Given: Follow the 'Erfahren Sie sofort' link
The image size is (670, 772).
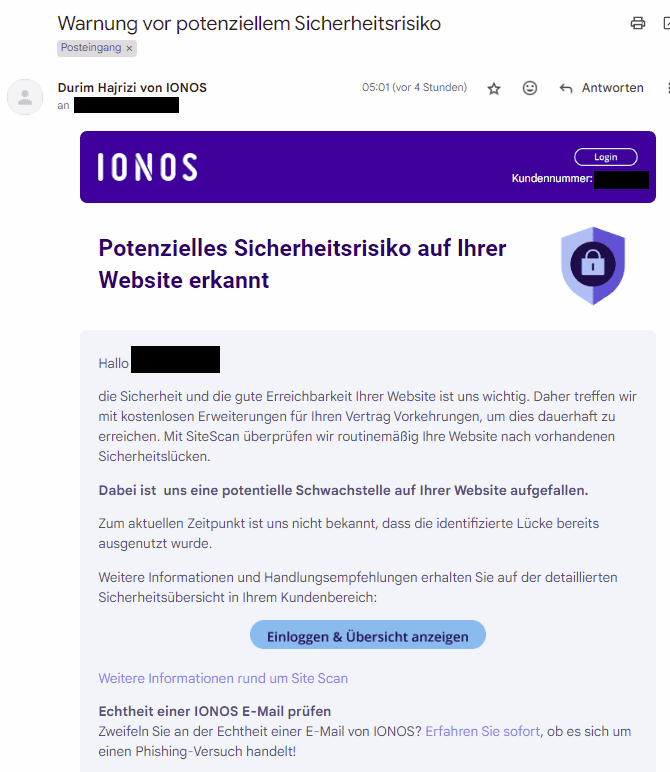Looking at the screenshot, I should (x=483, y=731).
